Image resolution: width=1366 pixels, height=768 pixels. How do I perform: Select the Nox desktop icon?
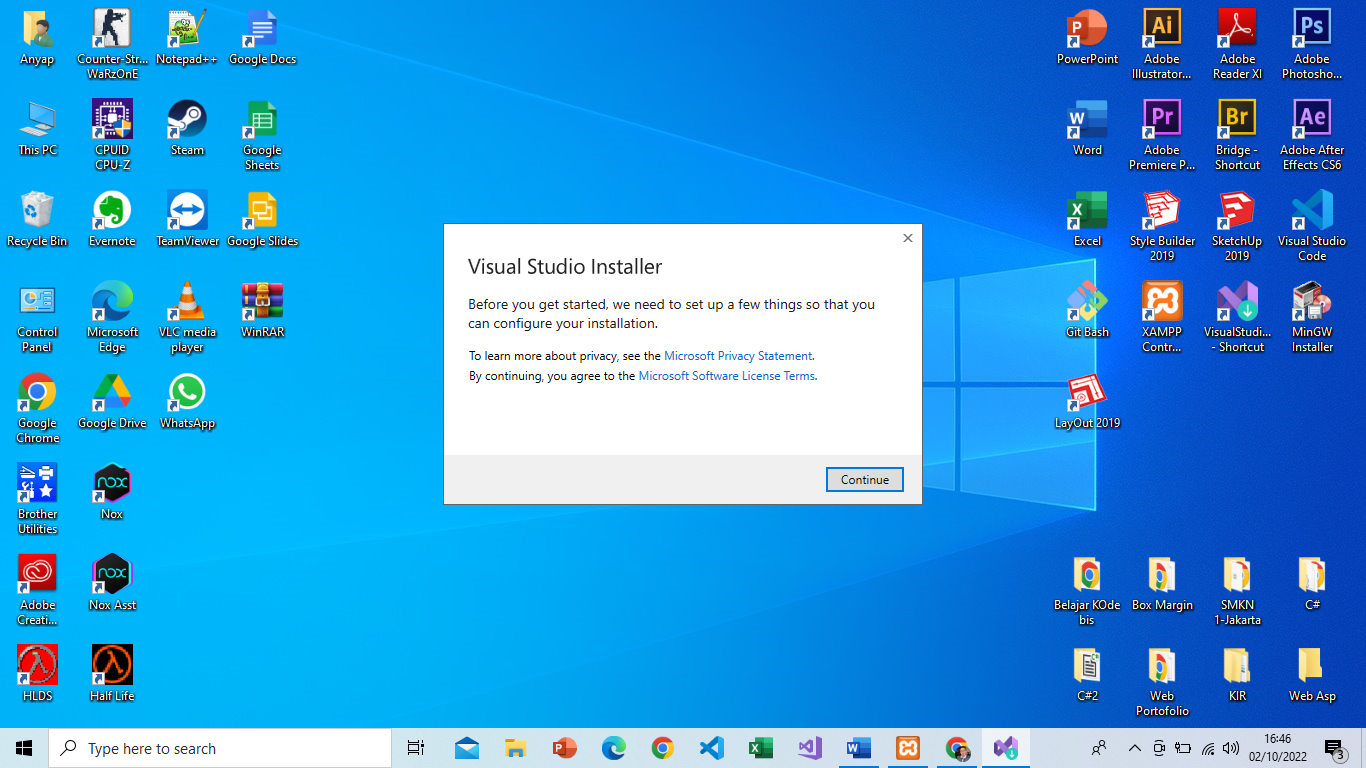pos(112,493)
